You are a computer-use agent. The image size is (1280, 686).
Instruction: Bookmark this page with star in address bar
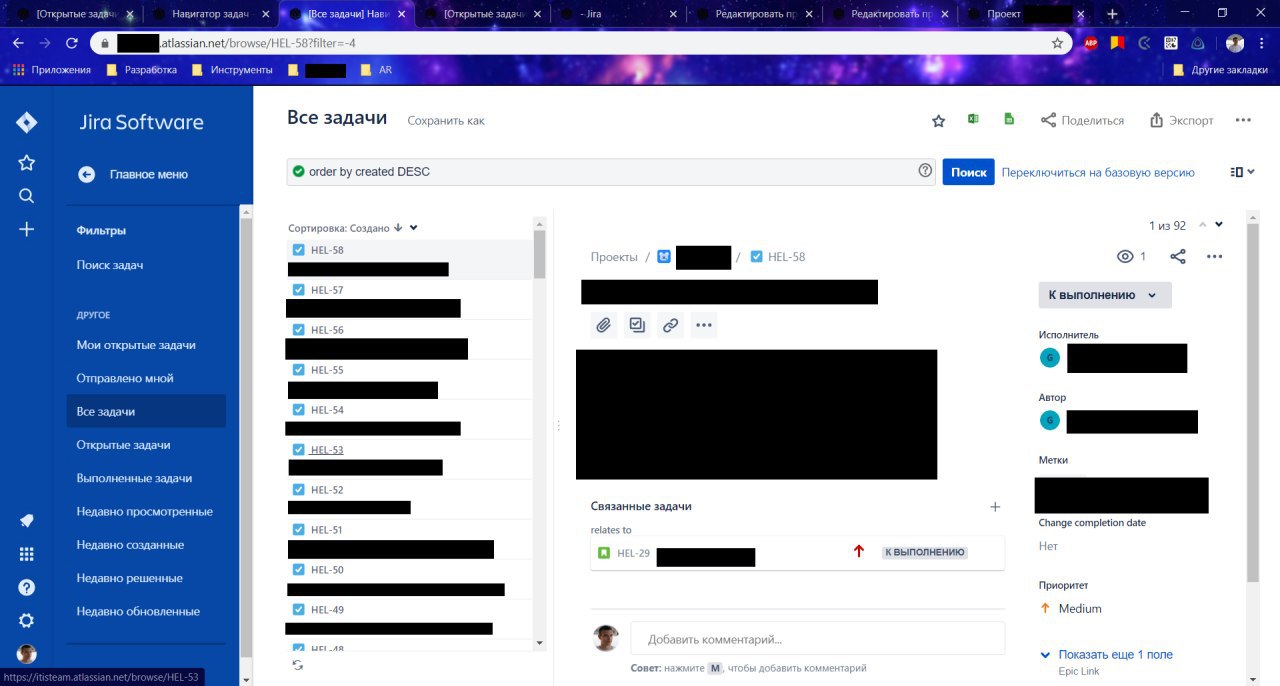tap(1057, 43)
